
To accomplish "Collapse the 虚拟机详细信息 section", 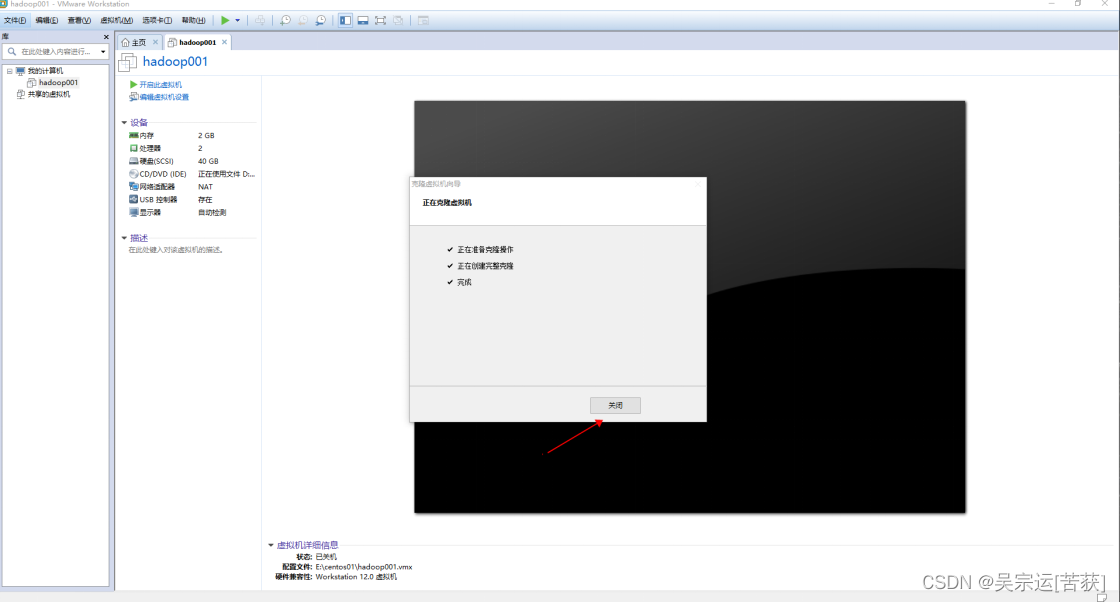I will pos(271,545).
